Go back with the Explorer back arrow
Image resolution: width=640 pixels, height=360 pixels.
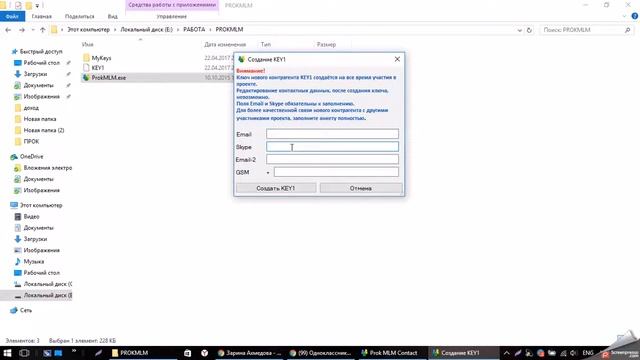(8, 30)
